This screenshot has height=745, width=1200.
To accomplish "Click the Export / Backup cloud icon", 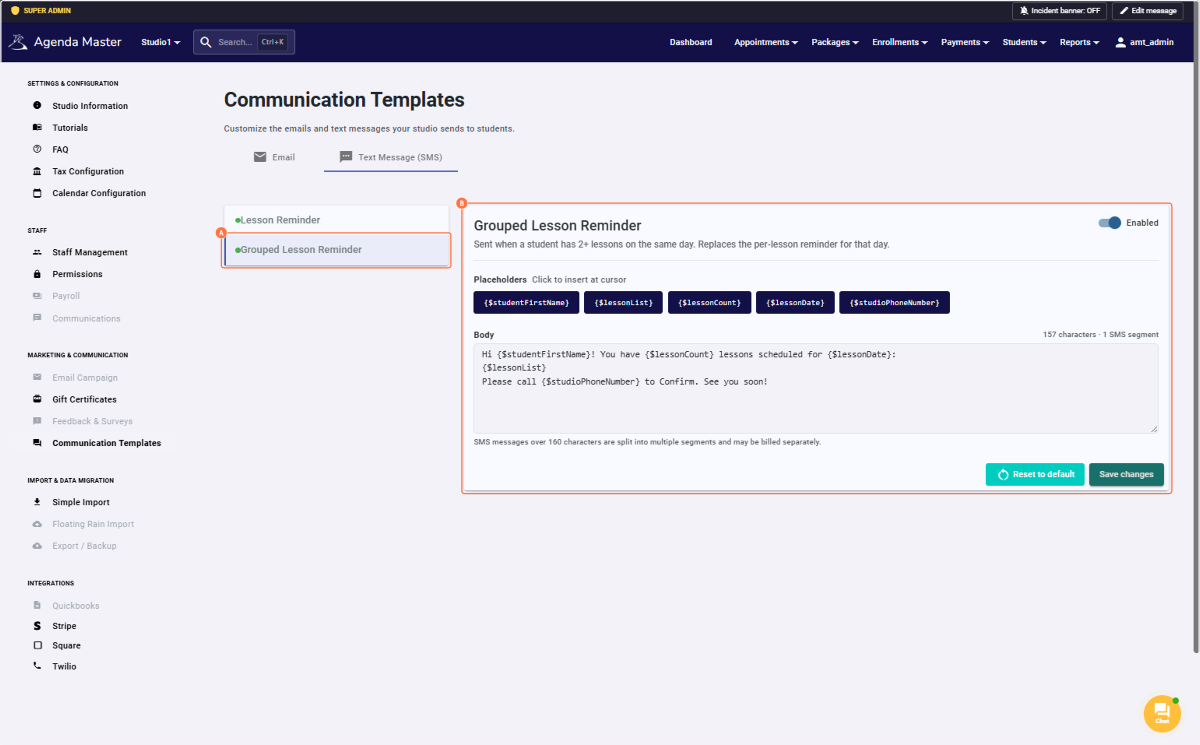I will (37, 546).
